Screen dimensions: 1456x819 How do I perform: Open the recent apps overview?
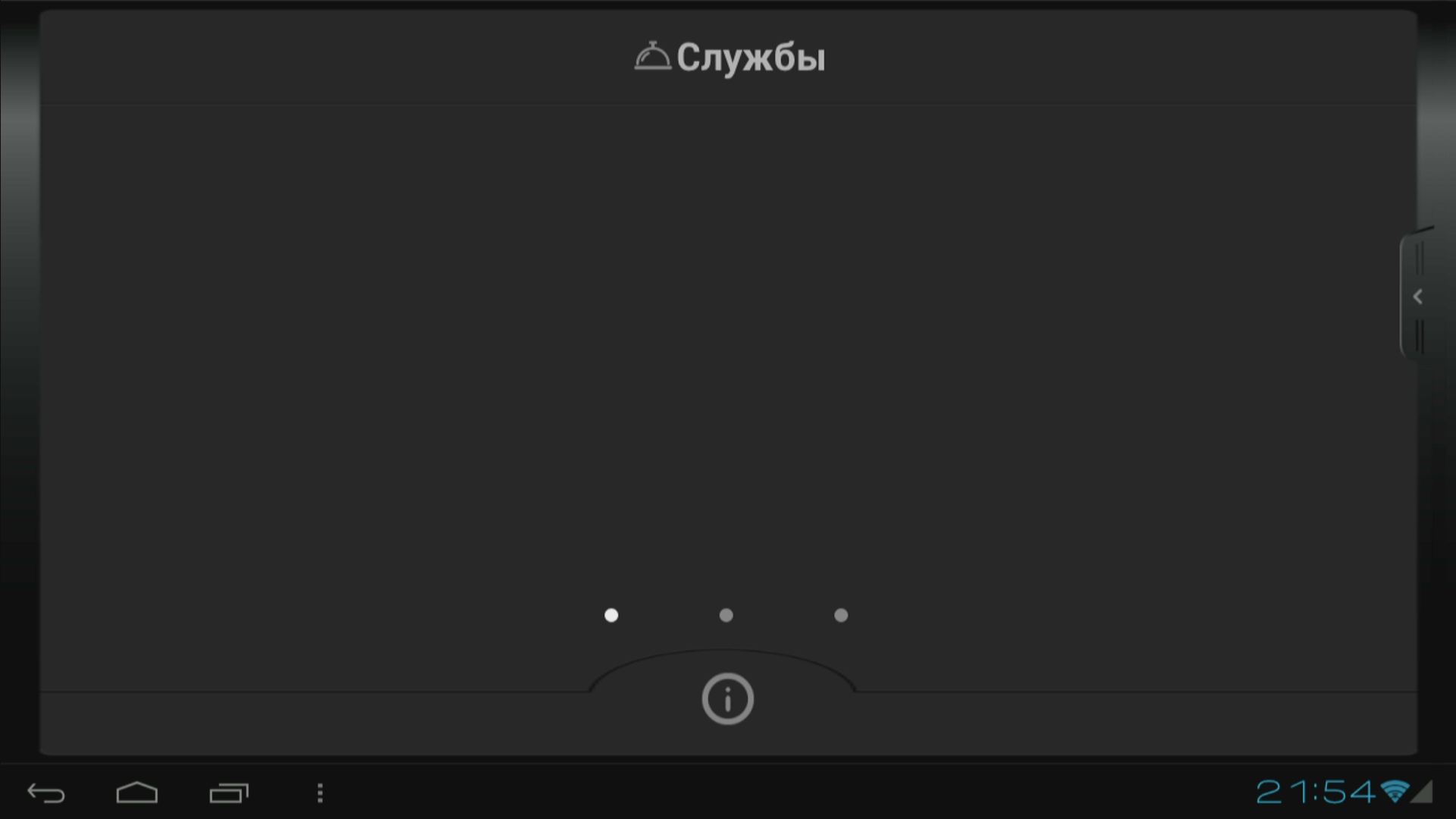click(229, 793)
